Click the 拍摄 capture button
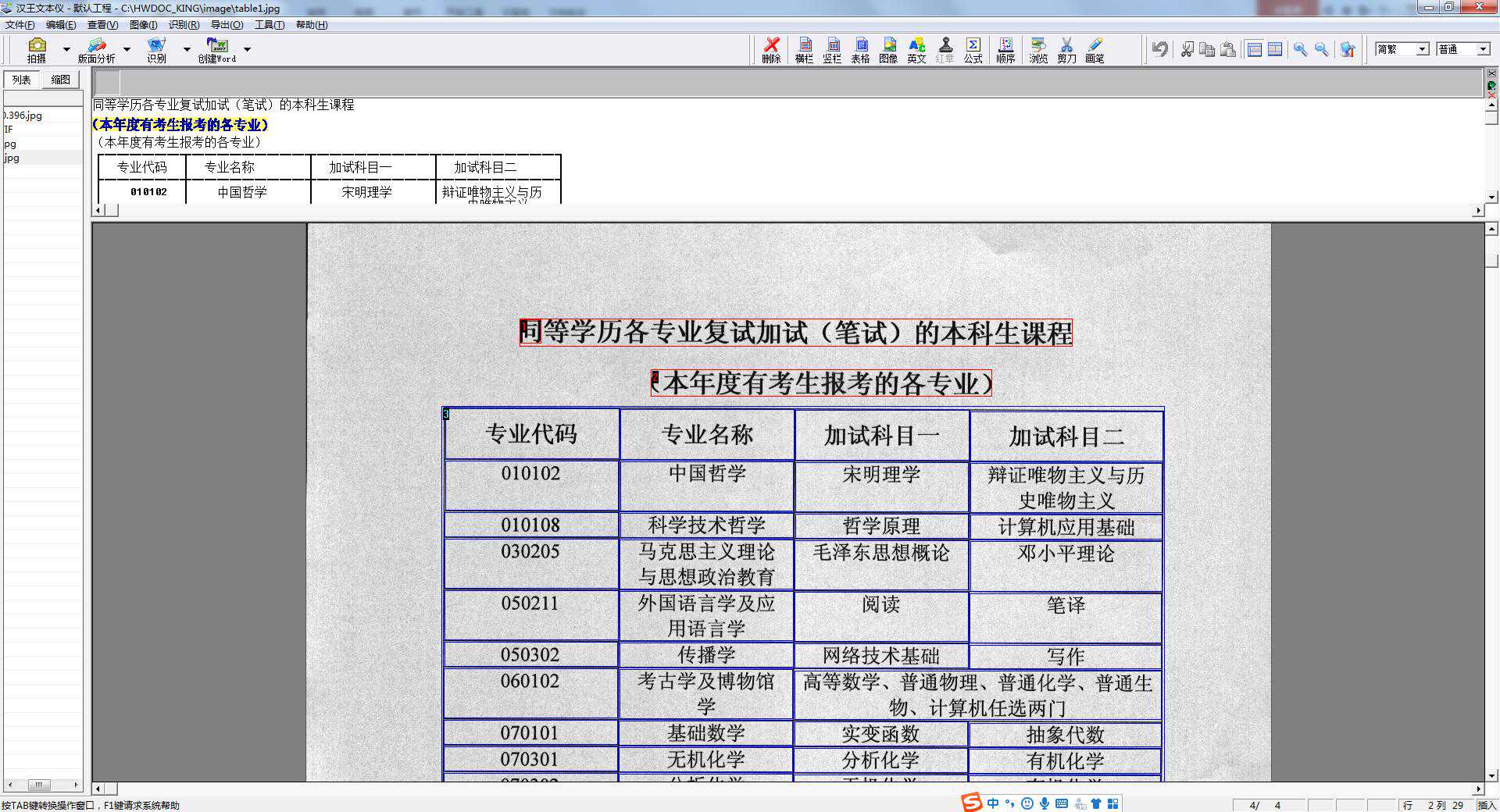 37,49
